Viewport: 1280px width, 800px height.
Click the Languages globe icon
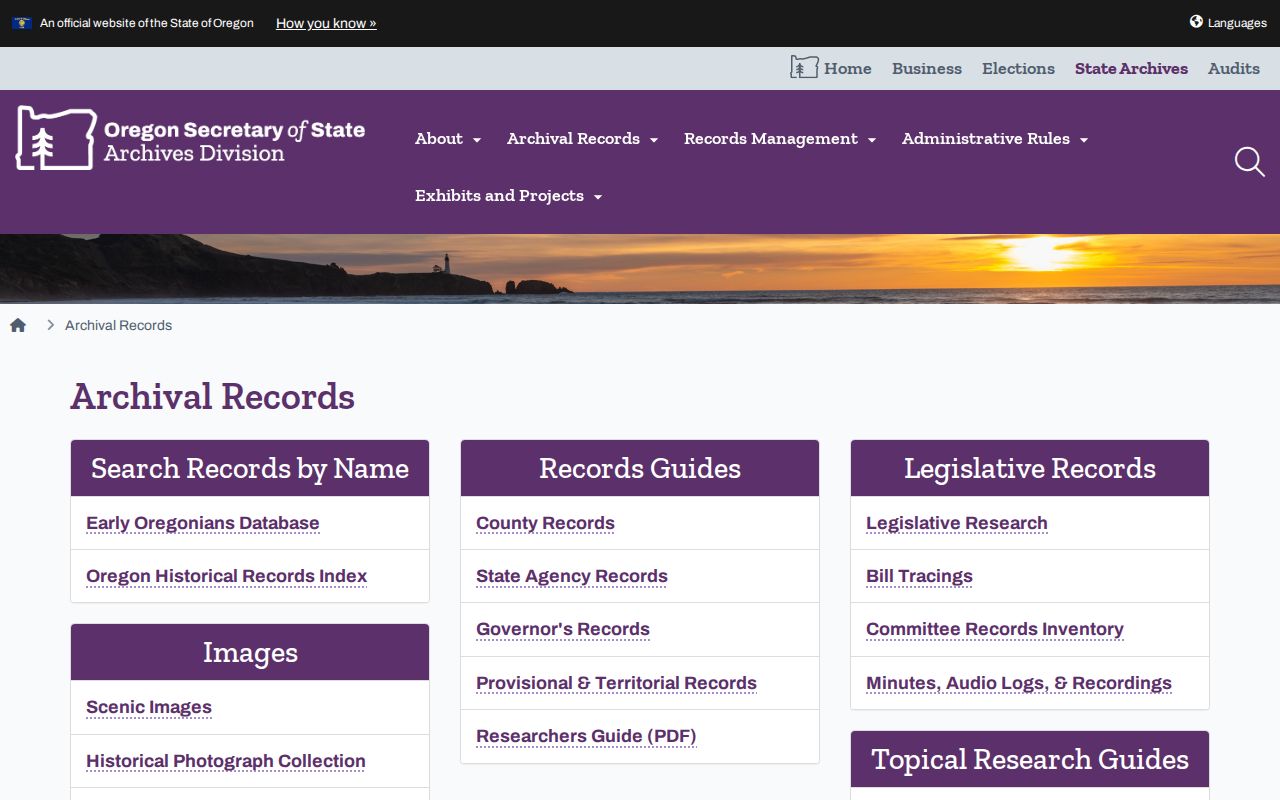(1196, 22)
